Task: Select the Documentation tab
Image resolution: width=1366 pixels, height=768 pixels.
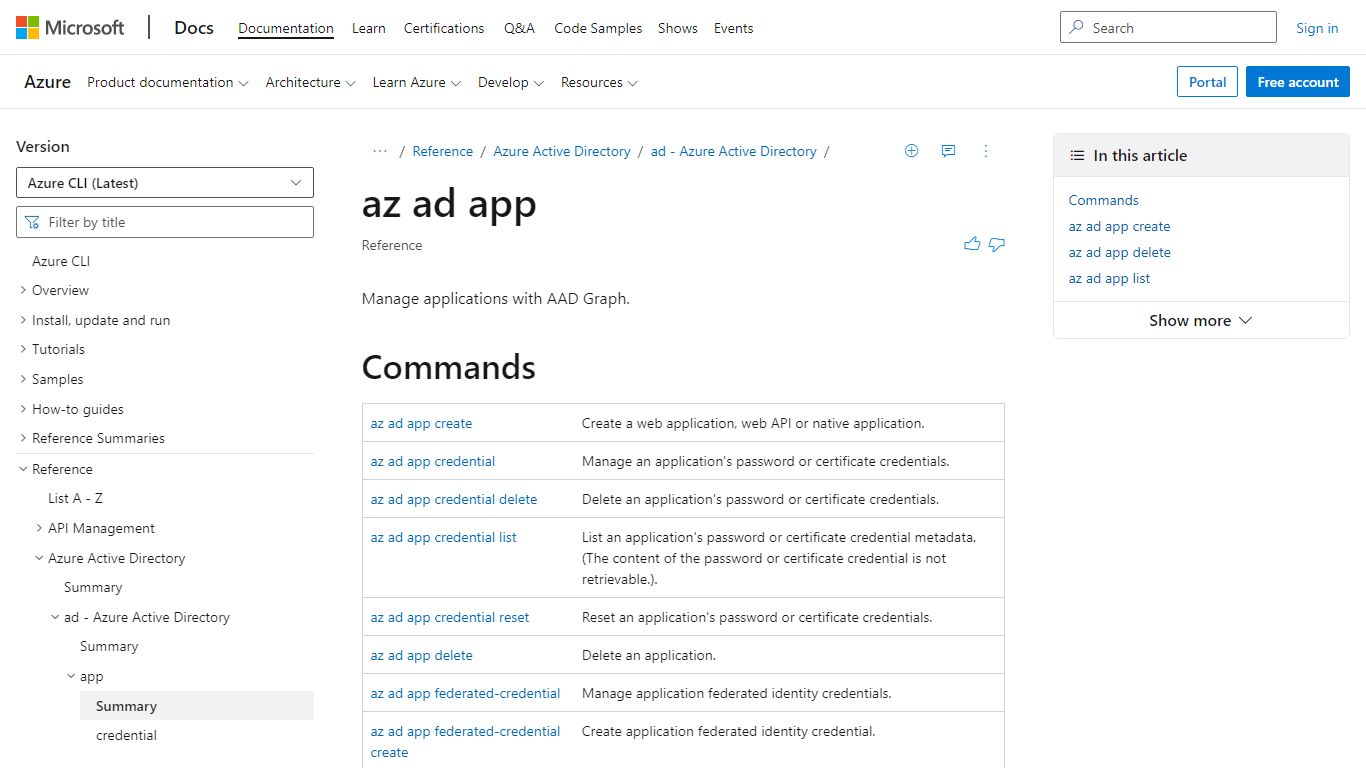Action: tap(286, 28)
